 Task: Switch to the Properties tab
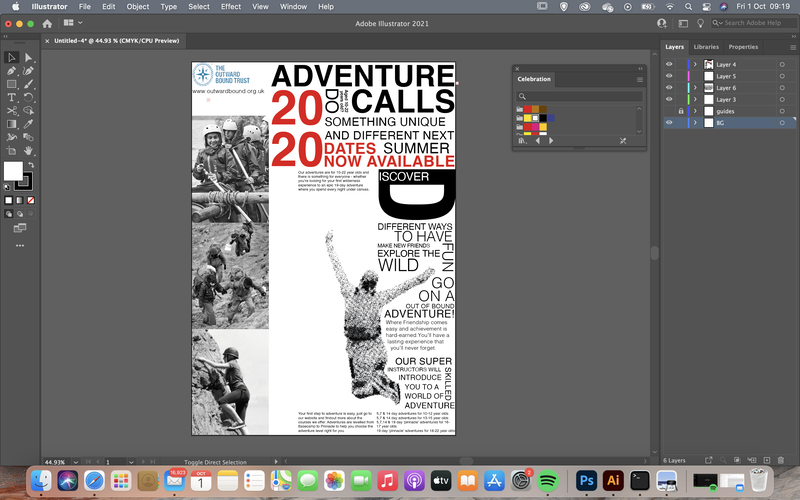point(743,47)
